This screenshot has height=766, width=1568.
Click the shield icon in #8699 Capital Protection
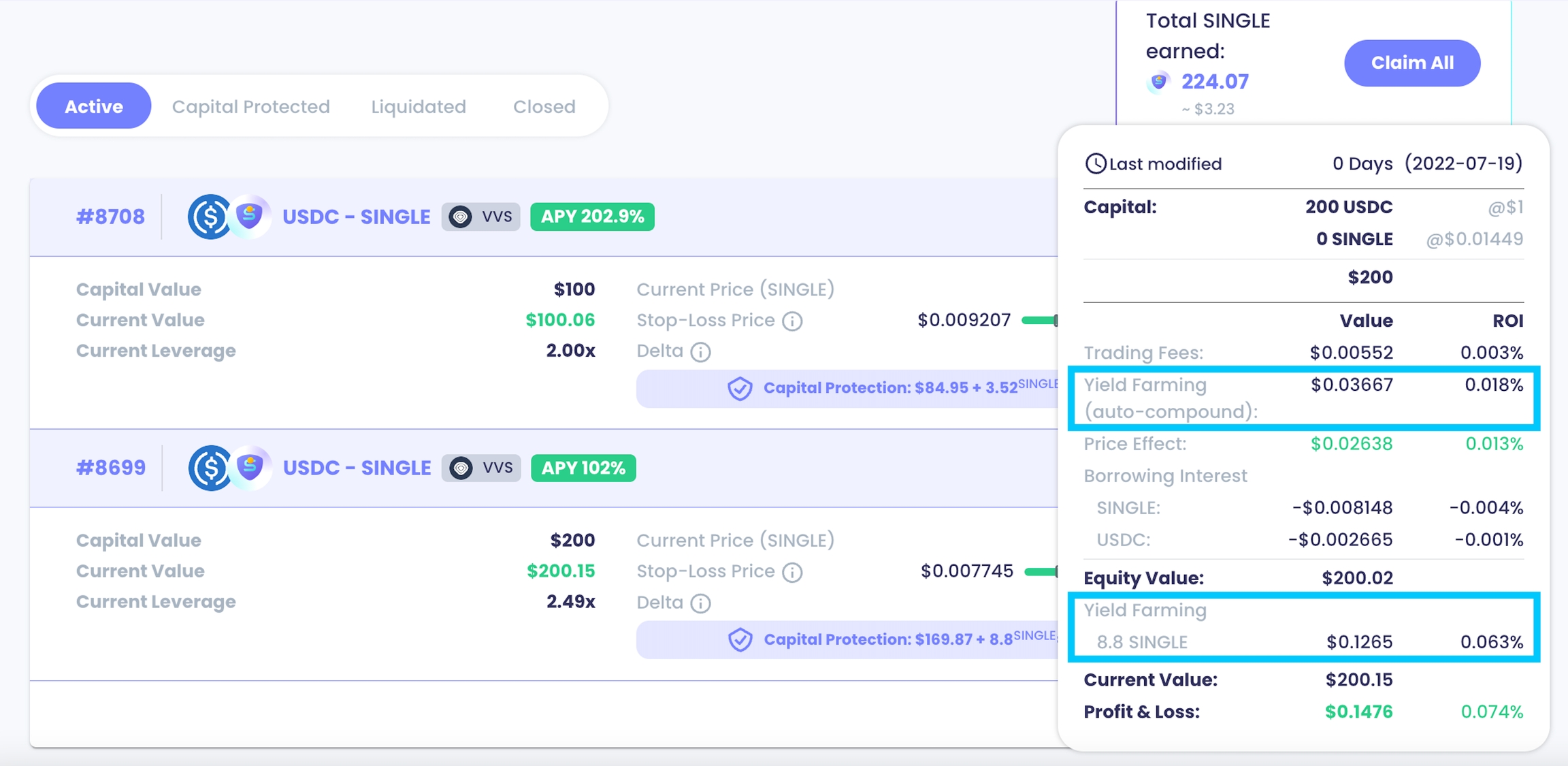[740, 640]
